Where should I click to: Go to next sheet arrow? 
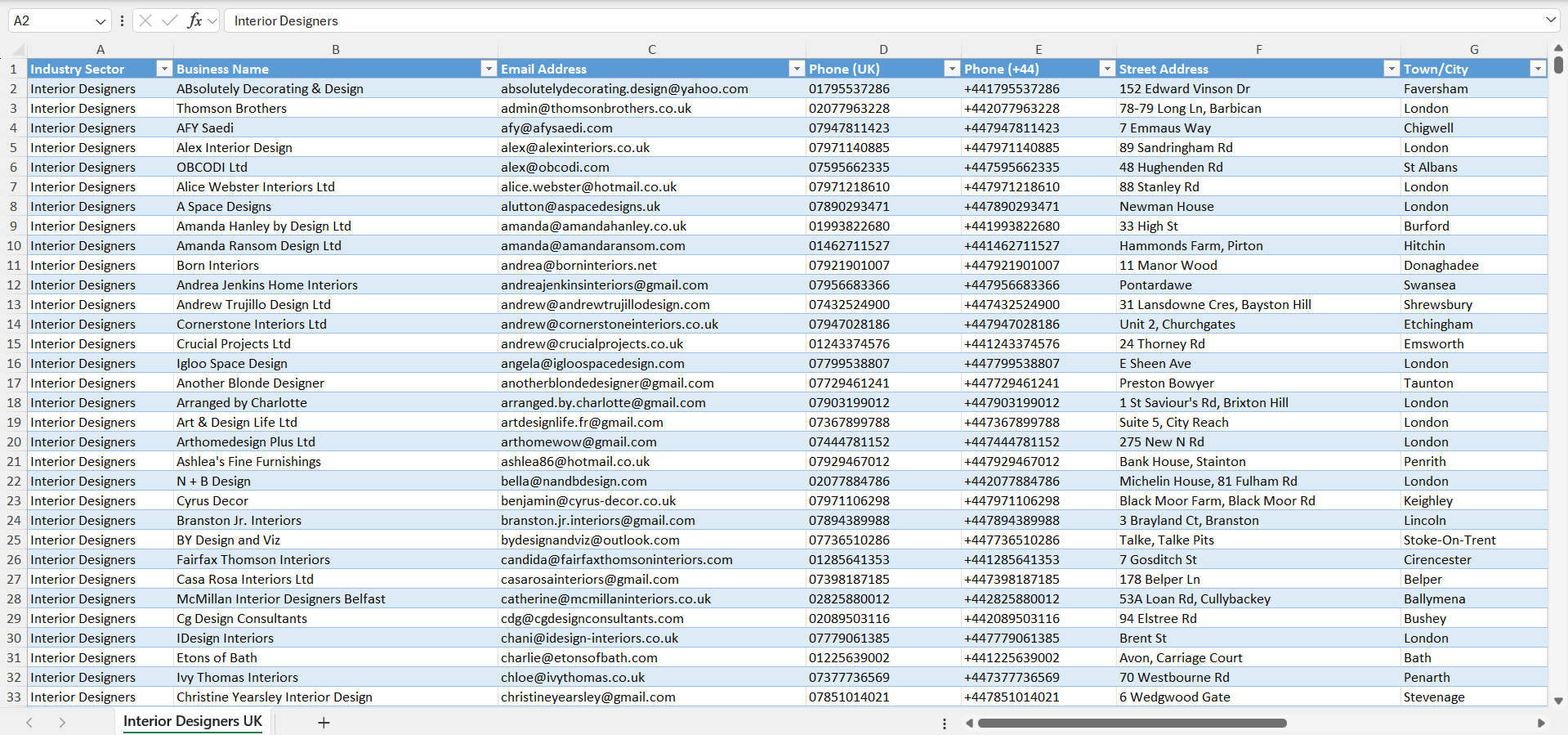click(62, 723)
